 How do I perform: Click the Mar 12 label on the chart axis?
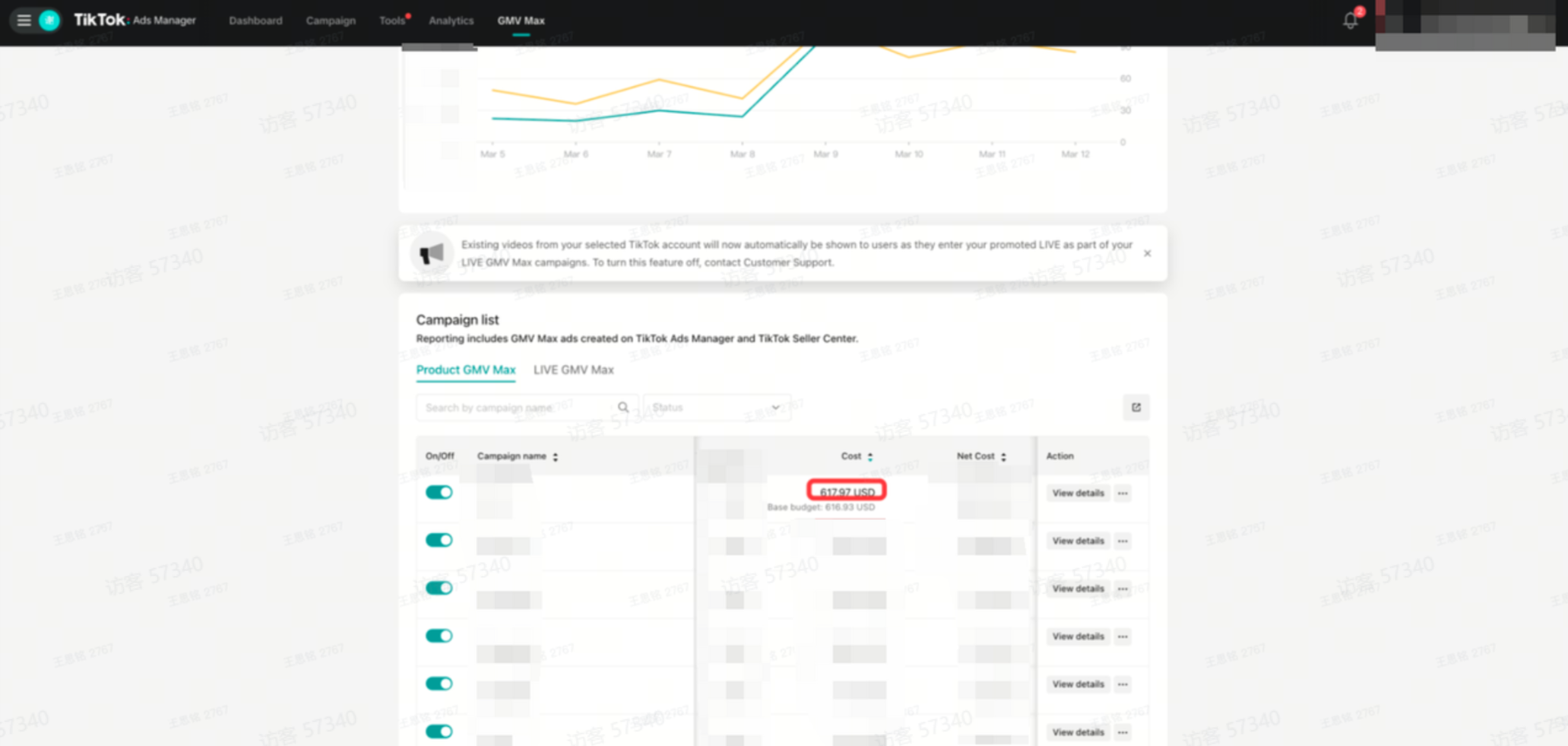(1075, 154)
